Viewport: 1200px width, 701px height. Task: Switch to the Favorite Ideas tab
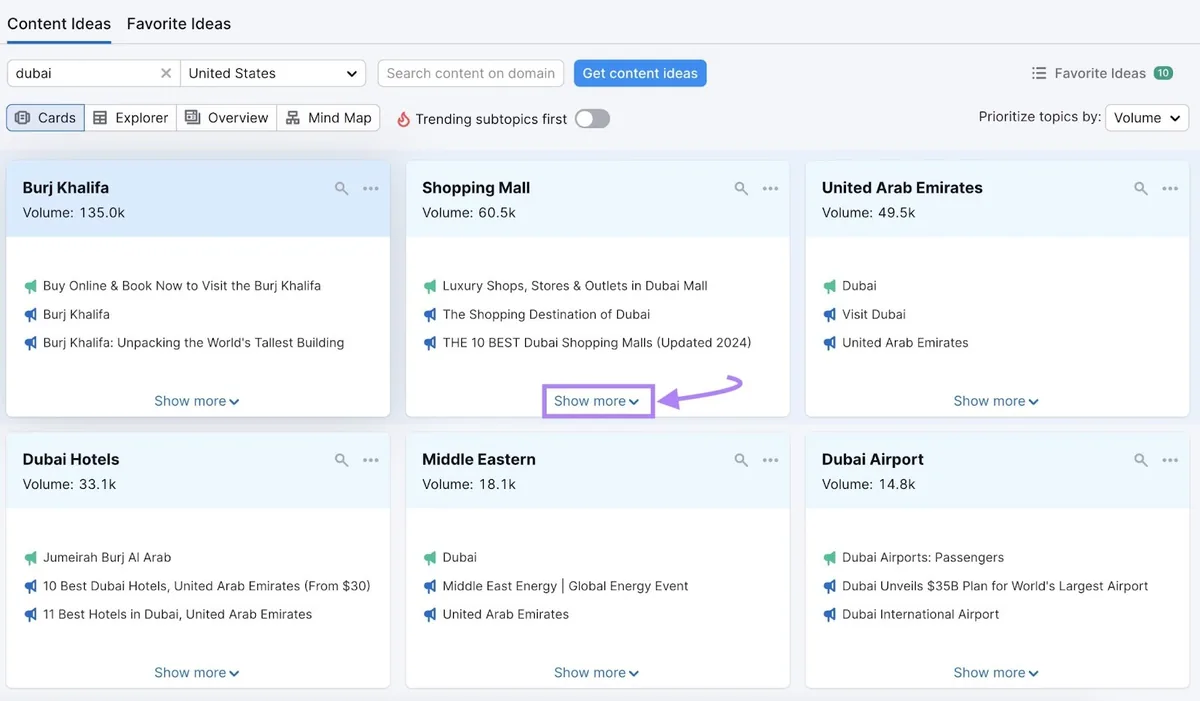point(179,24)
